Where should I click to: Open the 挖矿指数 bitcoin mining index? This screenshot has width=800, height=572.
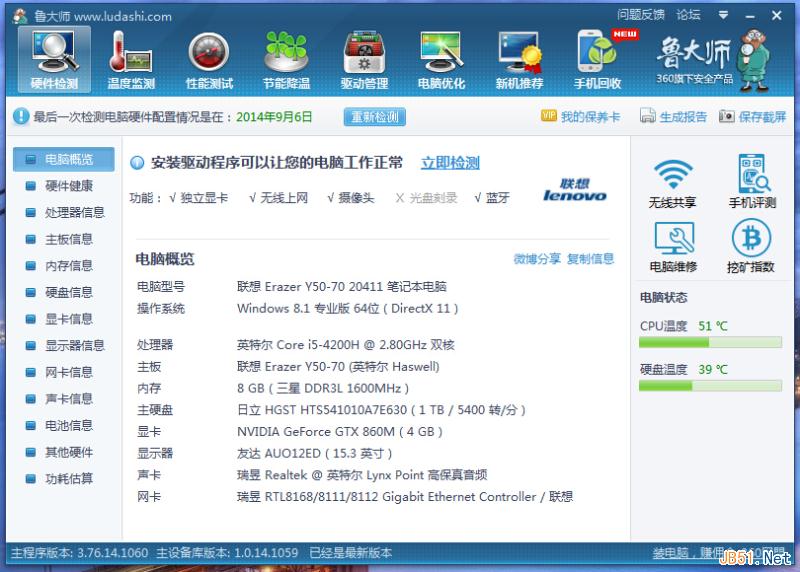751,246
